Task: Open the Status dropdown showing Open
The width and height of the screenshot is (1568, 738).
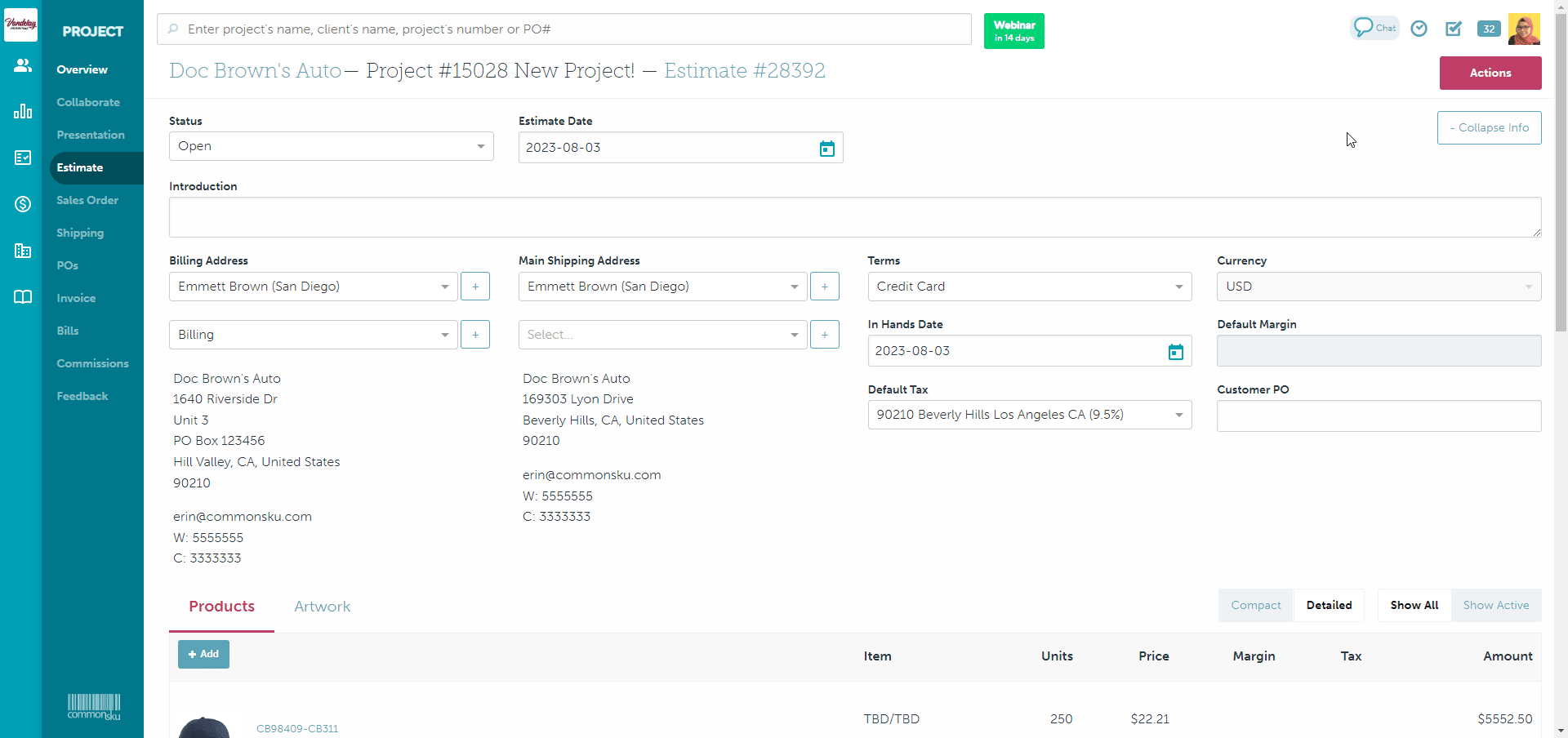Action: pos(330,146)
